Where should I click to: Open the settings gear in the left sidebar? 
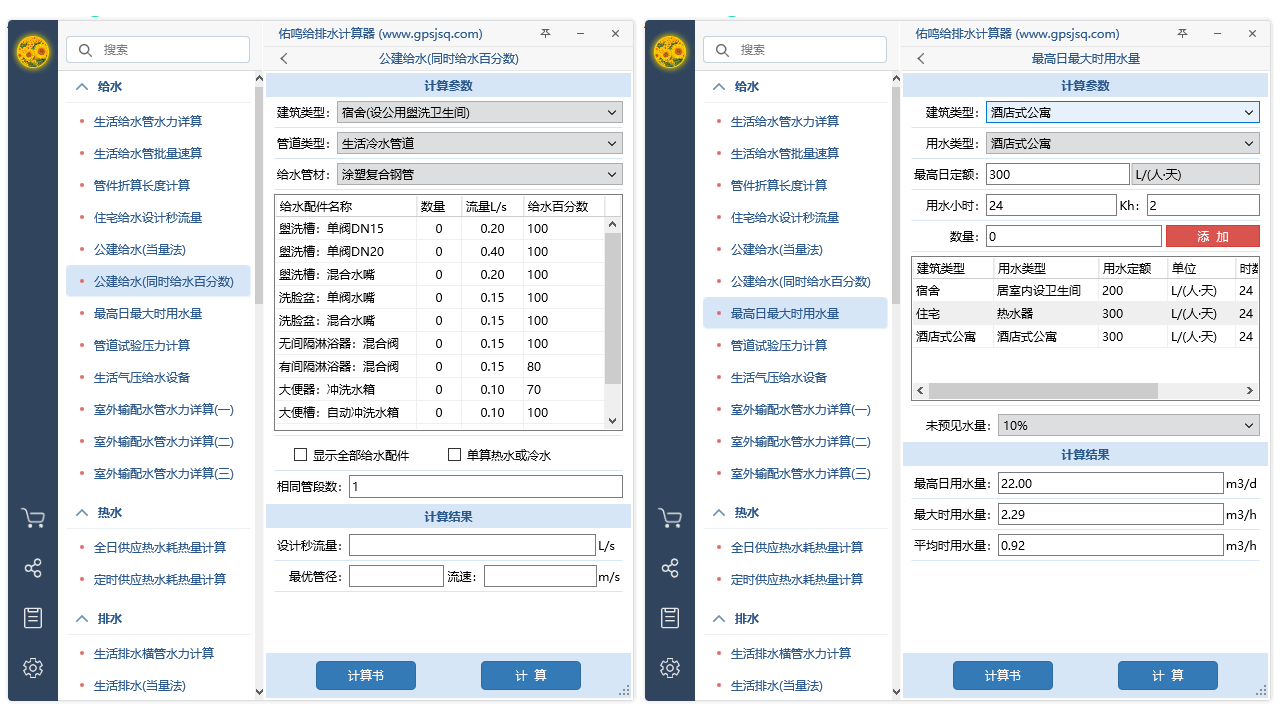click(33, 667)
